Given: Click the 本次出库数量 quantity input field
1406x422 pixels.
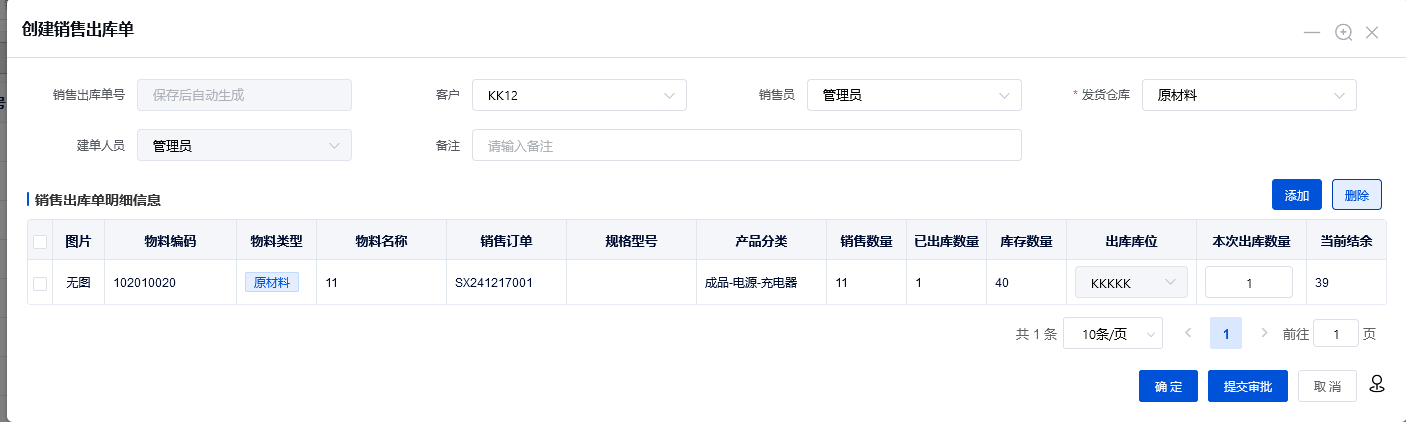Looking at the screenshot, I should point(1249,283).
